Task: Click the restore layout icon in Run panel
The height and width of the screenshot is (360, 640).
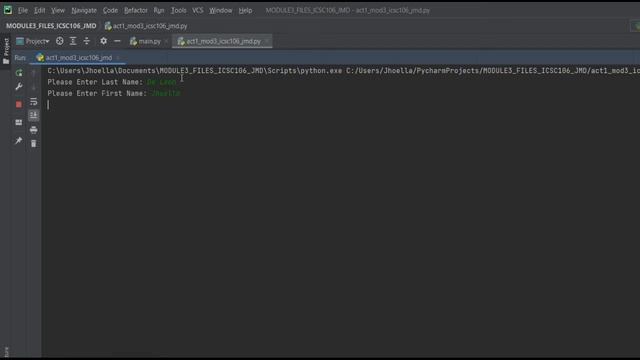Action: point(19,122)
